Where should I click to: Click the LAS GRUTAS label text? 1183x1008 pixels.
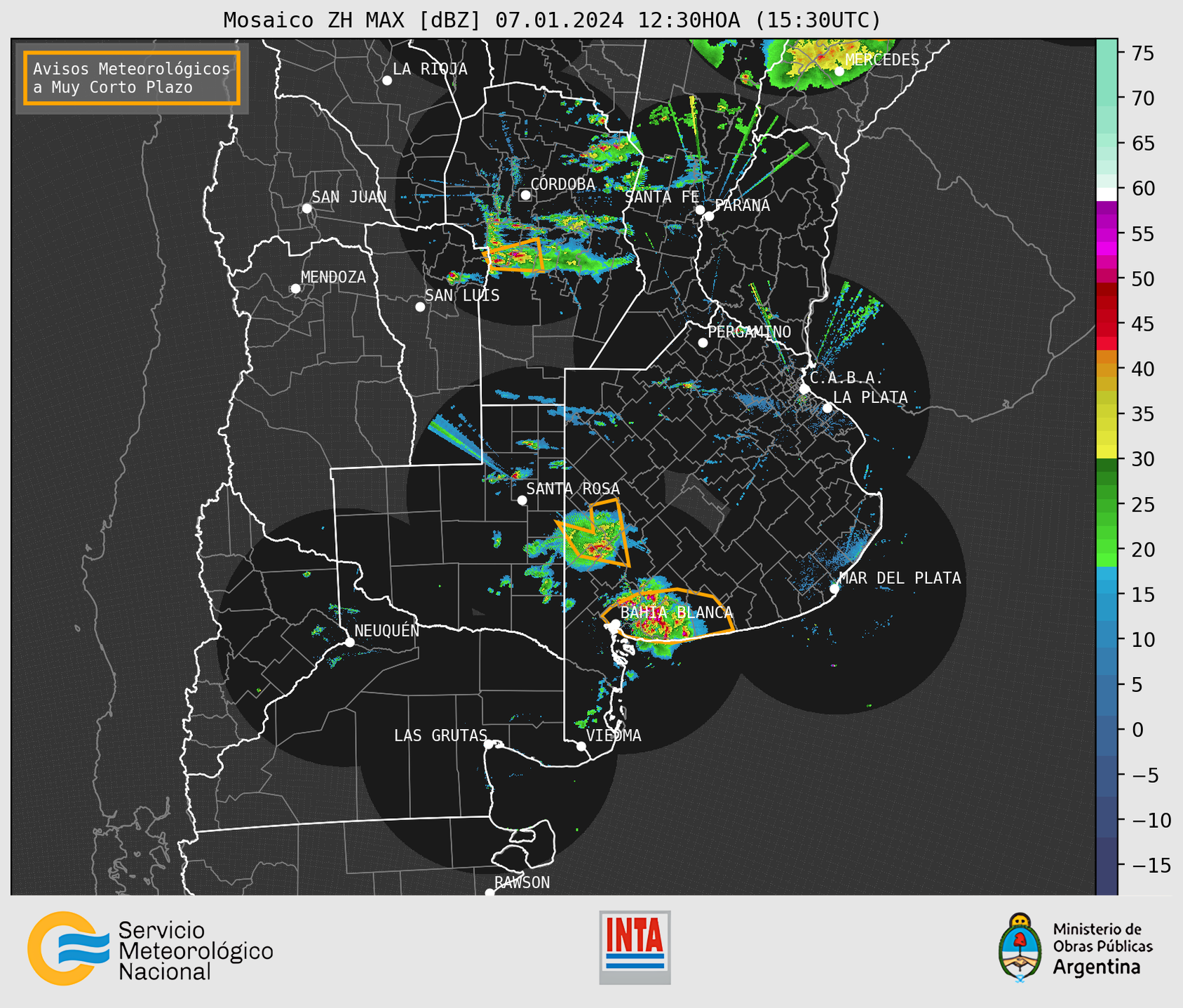pyautogui.click(x=440, y=735)
